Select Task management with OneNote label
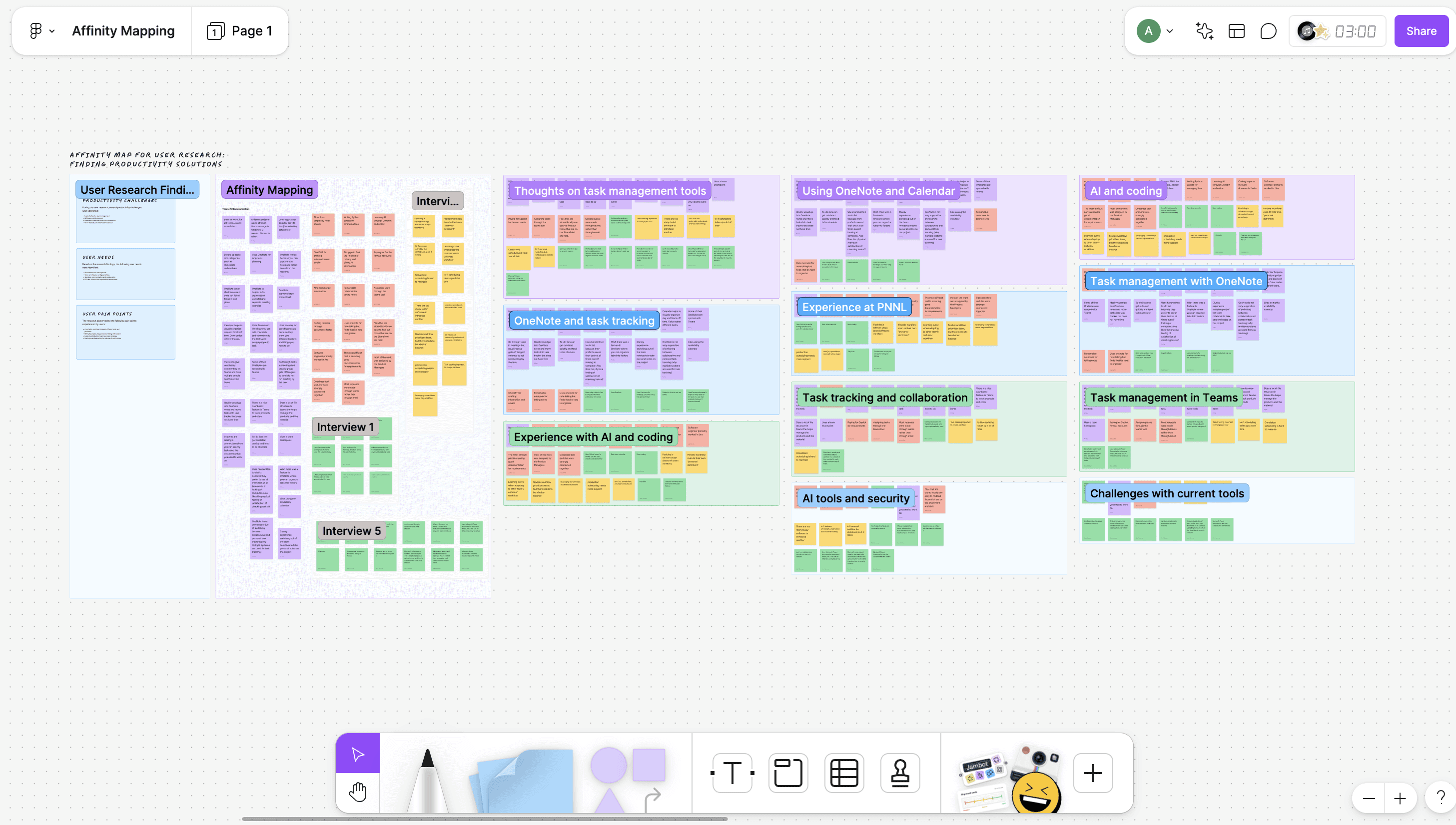This screenshot has width=1456, height=825. click(x=1176, y=281)
